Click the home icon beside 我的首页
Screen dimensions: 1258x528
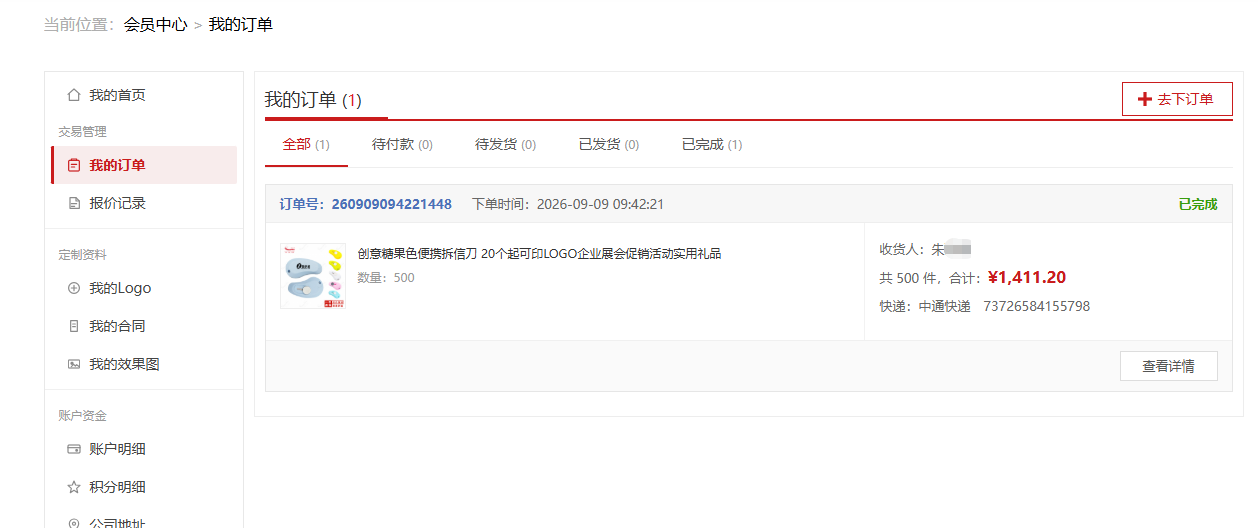[x=73, y=95]
